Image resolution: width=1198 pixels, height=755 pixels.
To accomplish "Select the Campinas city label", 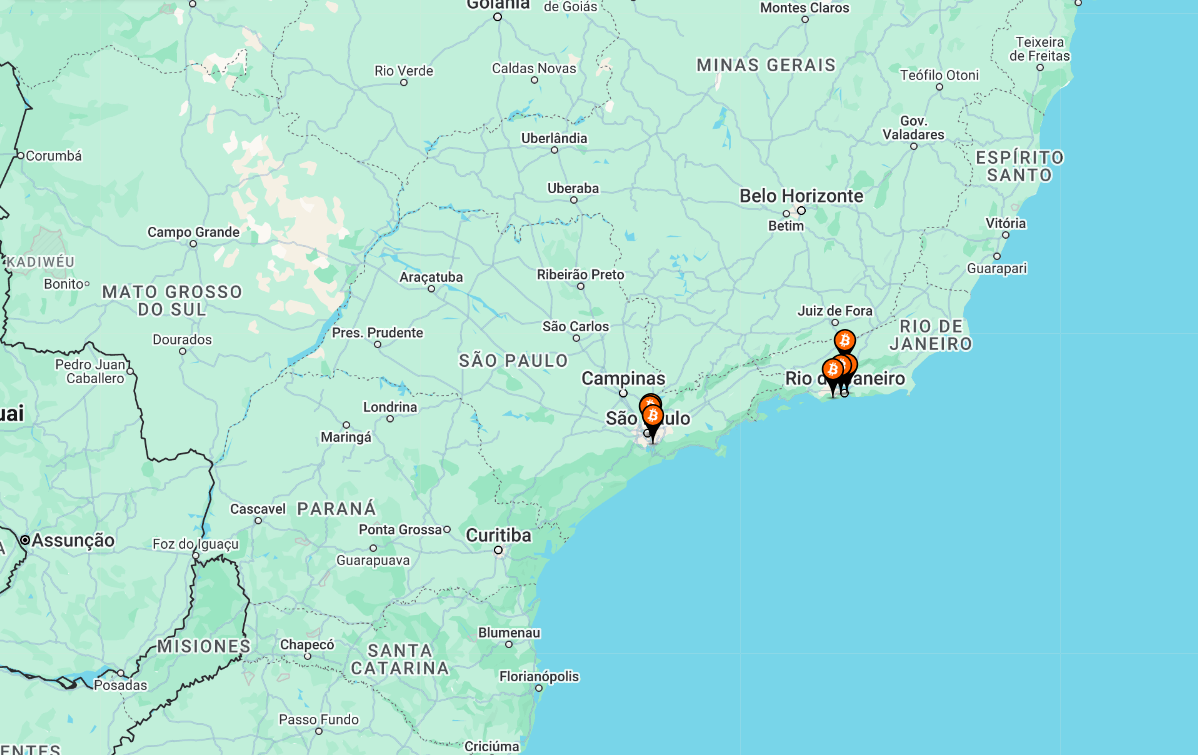I will point(623,378).
